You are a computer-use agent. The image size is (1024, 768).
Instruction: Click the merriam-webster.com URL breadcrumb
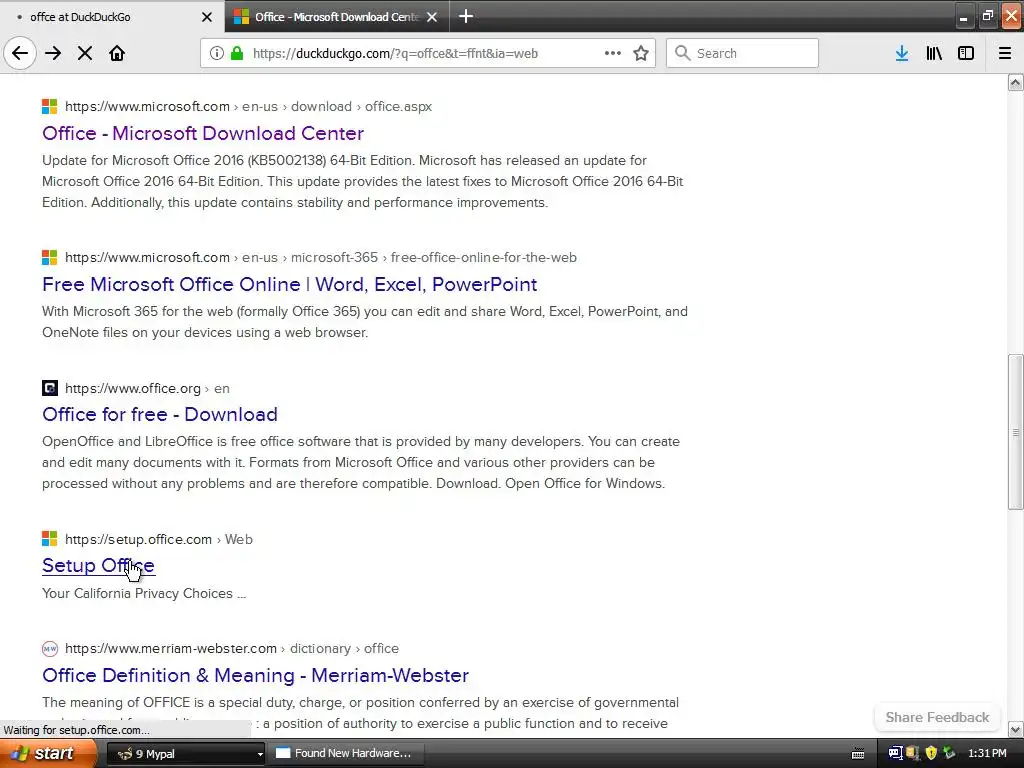232,648
